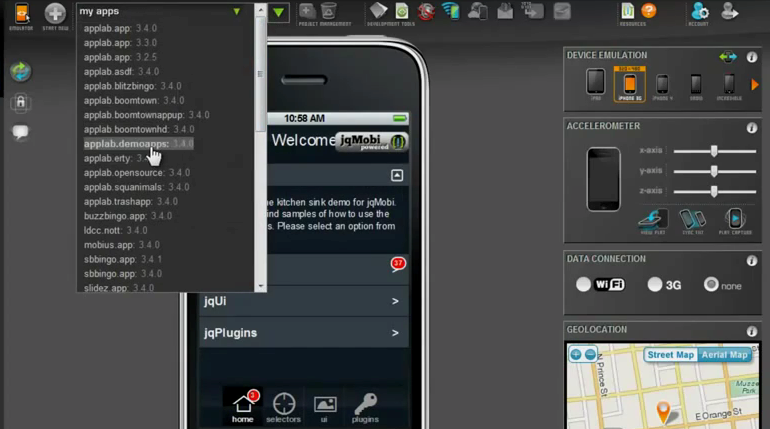The width and height of the screenshot is (770, 429).
Task: Choose buzzbingo.app: 3.4.0 from list
Action: (128, 216)
